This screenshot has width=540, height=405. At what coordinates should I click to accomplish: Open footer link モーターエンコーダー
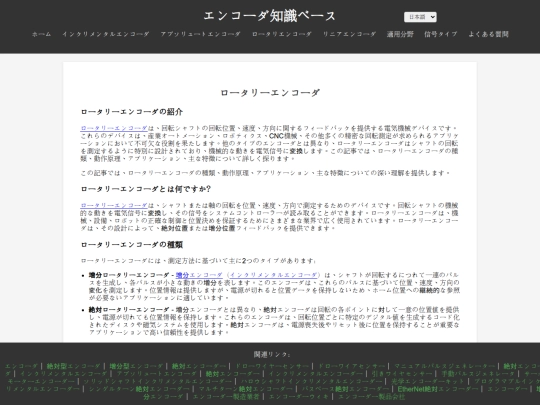(x=41, y=381)
